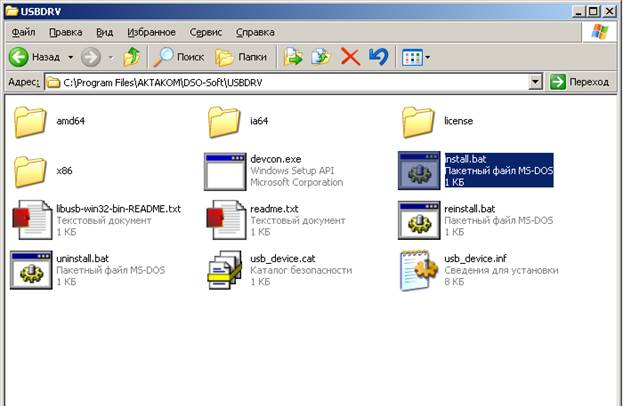Minimize the USBDRV window
The width and height of the screenshot is (623, 406).
tap(578, 12)
